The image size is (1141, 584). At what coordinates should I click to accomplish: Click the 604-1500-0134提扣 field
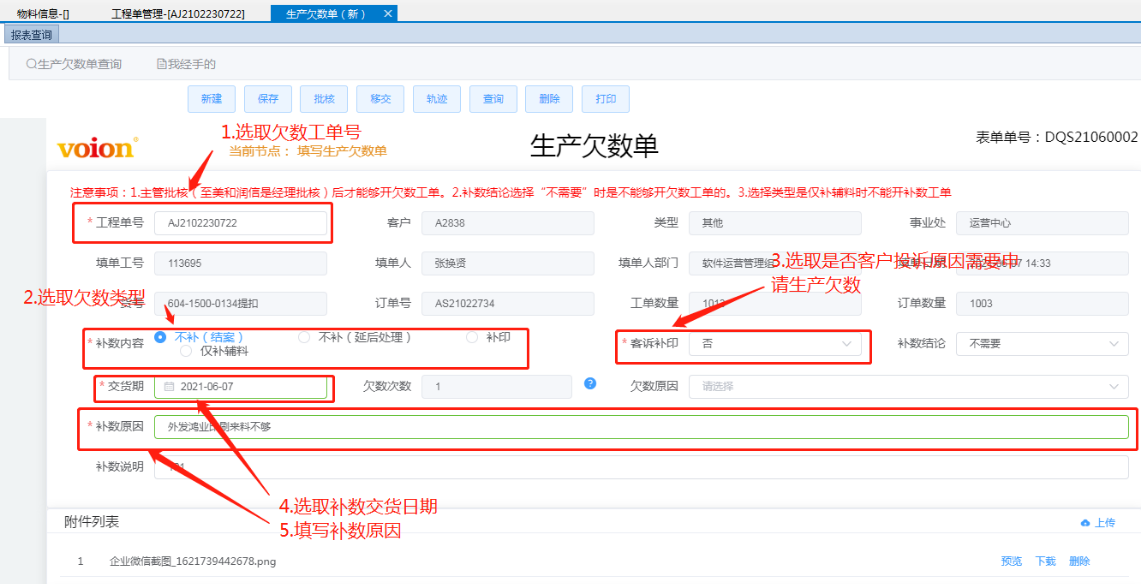tap(241, 303)
